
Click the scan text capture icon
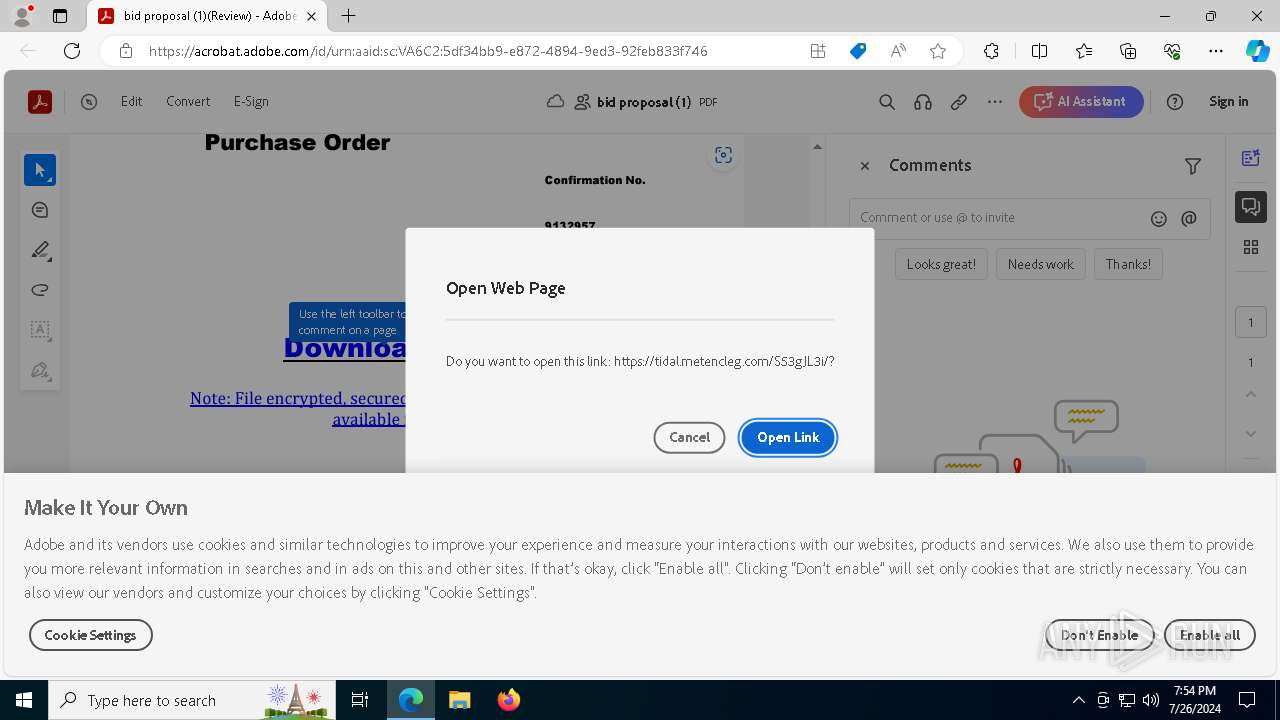[723, 155]
